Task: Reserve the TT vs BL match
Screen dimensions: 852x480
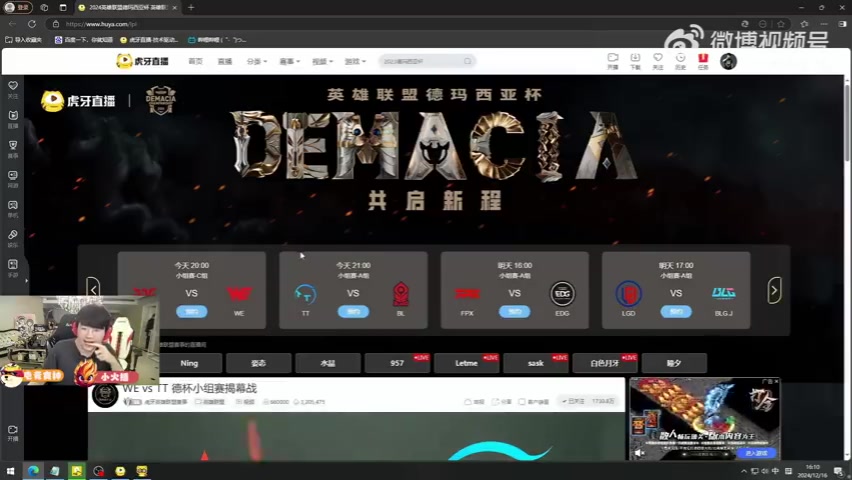Action: (353, 311)
